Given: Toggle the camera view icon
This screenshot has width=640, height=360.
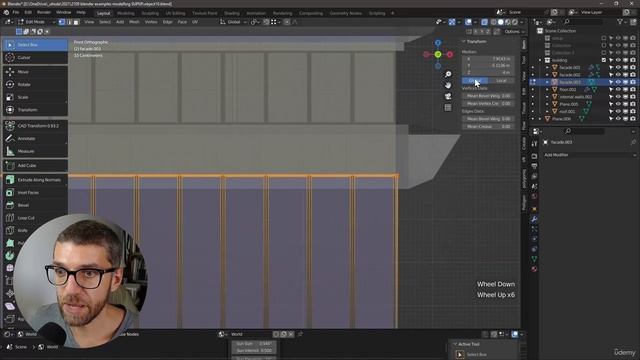Looking at the screenshot, I should click(448, 96).
